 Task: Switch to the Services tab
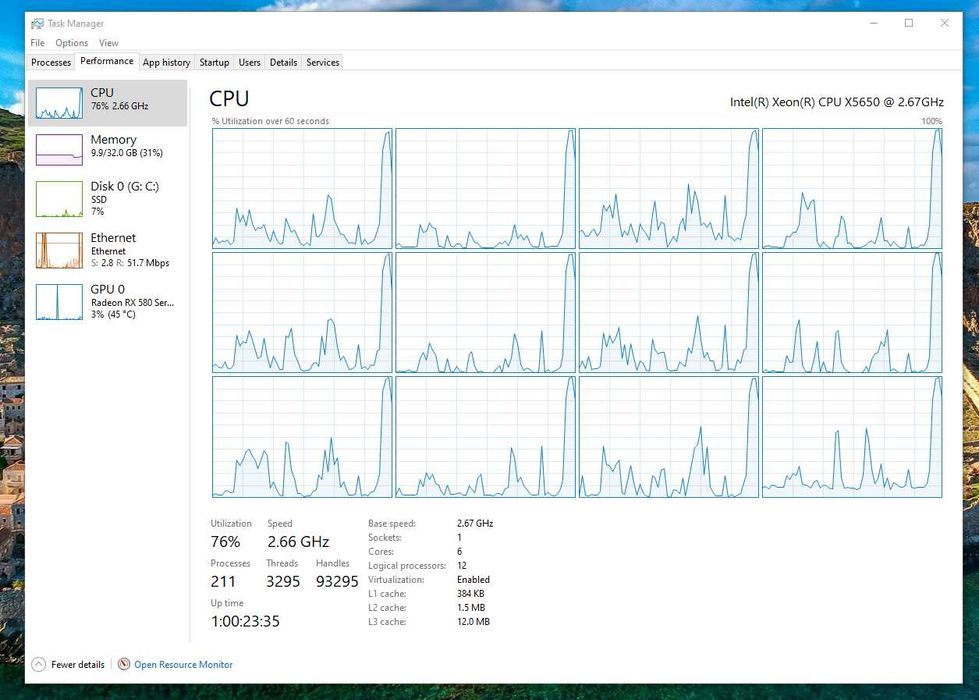[x=323, y=62]
